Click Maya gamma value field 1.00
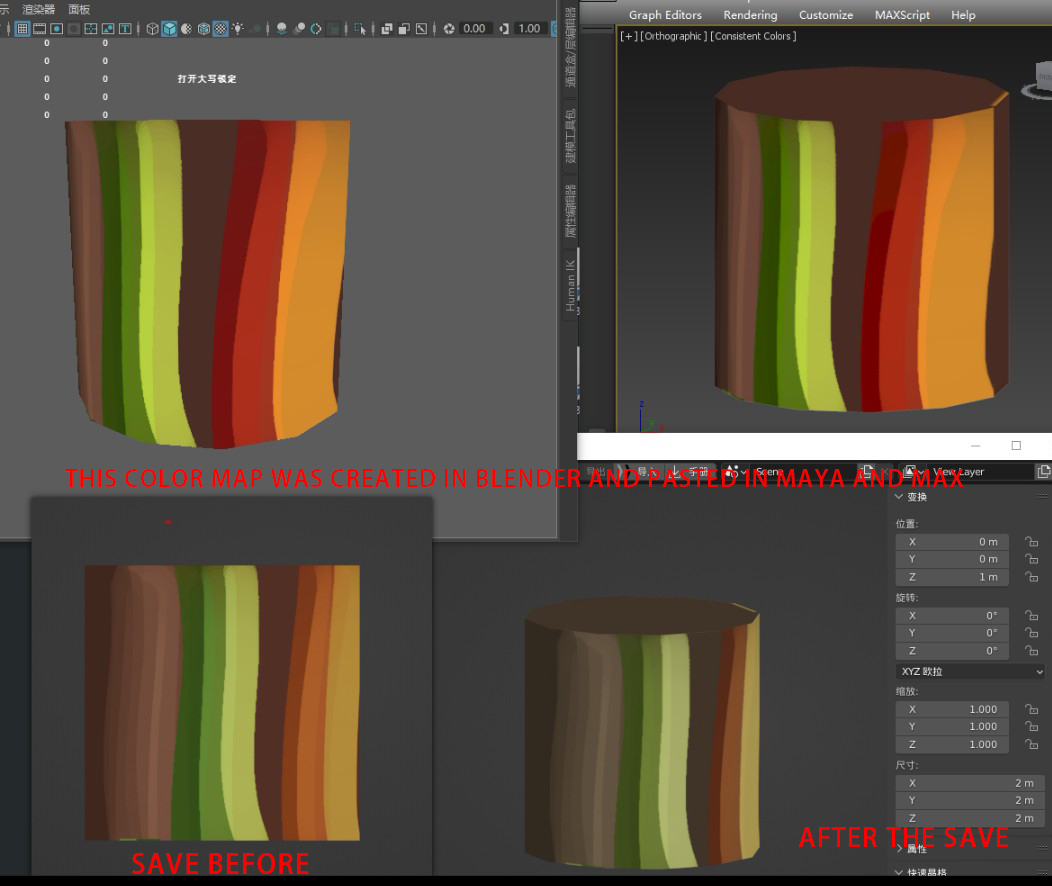This screenshot has width=1052, height=886. pos(529,29)
